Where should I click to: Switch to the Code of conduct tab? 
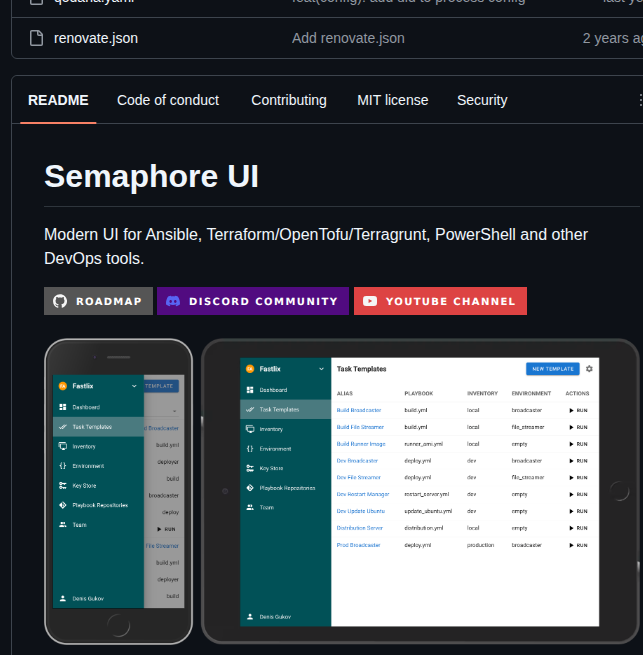tap(168, 100)
